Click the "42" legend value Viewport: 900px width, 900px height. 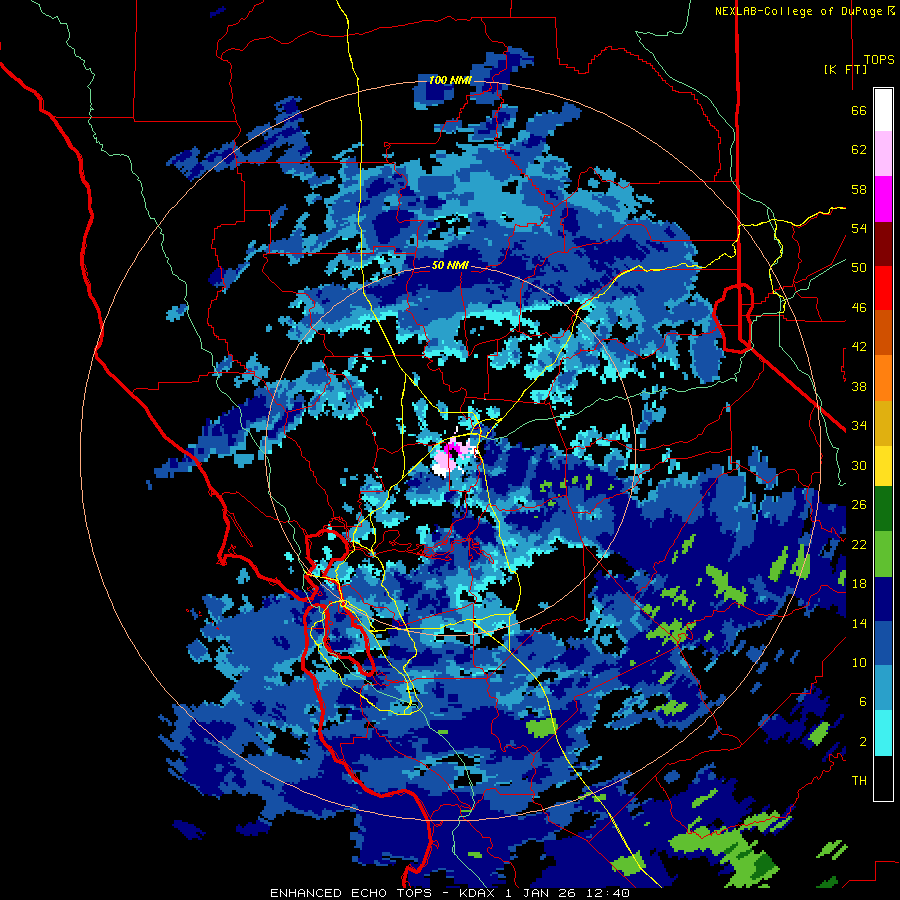point(859,347)
